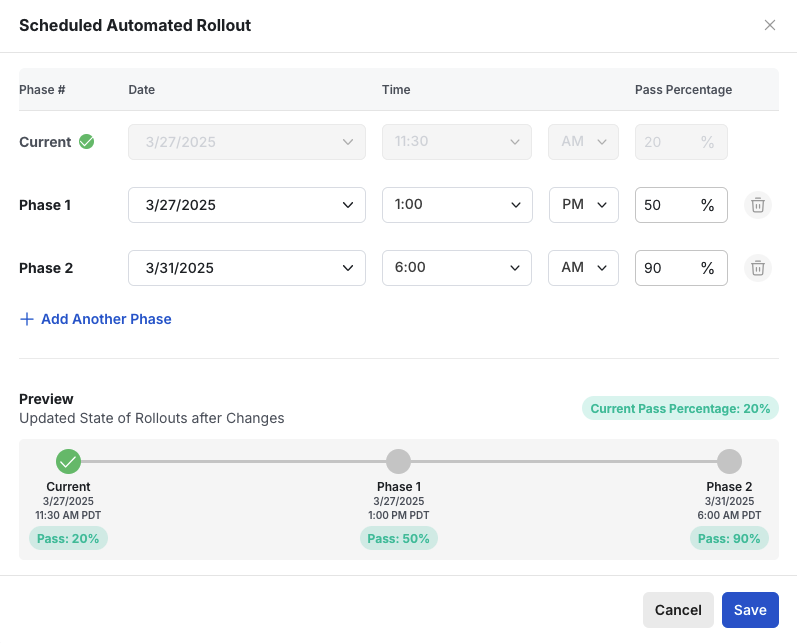Click the Phase 2 row label
The width and height of the screenshot is (797, 643).
[46, 268]
